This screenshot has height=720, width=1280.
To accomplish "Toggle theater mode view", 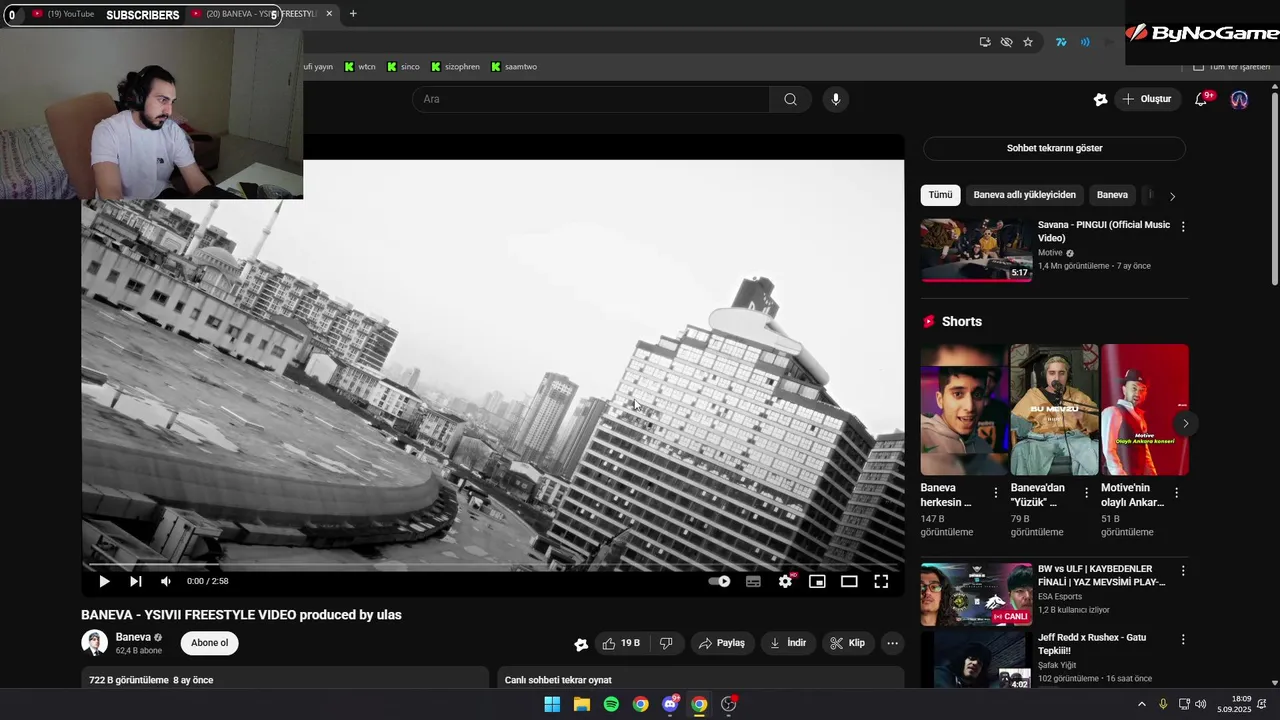I will coord(849,581).
